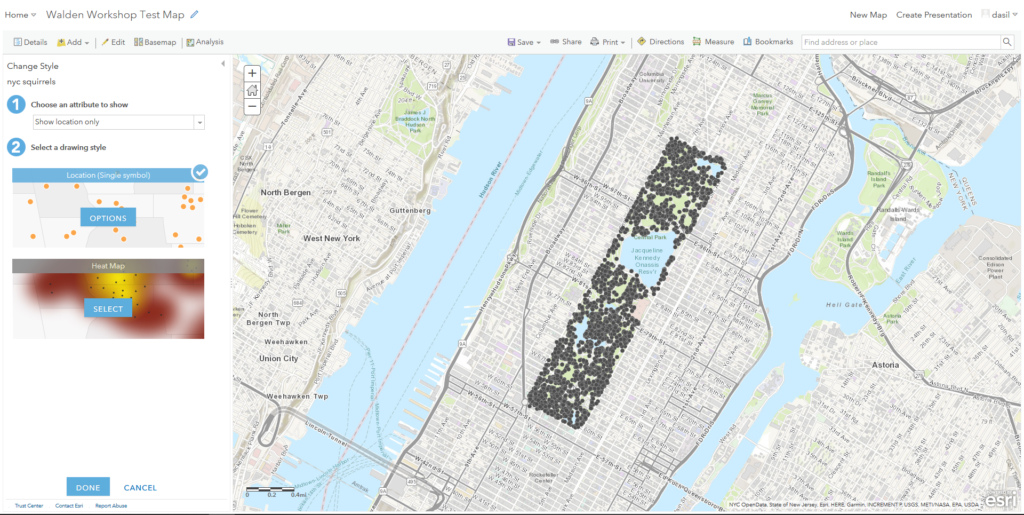Viewport: 1024px width, 515px height.
Task: Select the Heat Map drawing style
Action: click(108, 309)
